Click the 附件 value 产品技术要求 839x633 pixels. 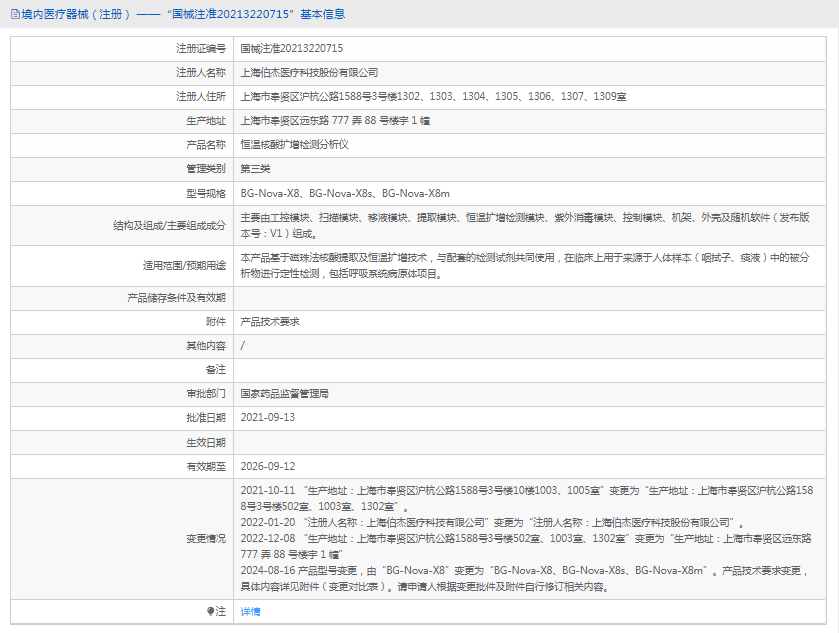270,322
